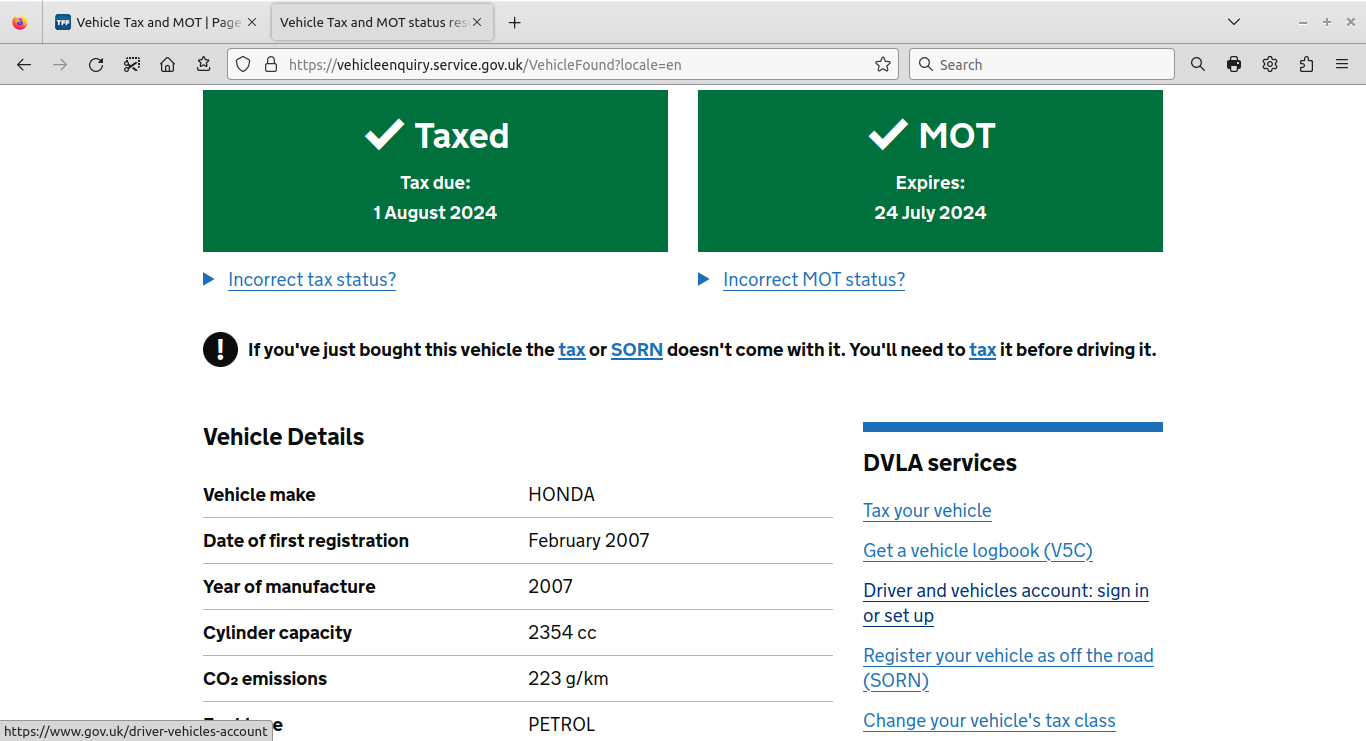This screenshot has height=741, width=1366.
Task: Go to the browser home page
Action: point(168,64)
